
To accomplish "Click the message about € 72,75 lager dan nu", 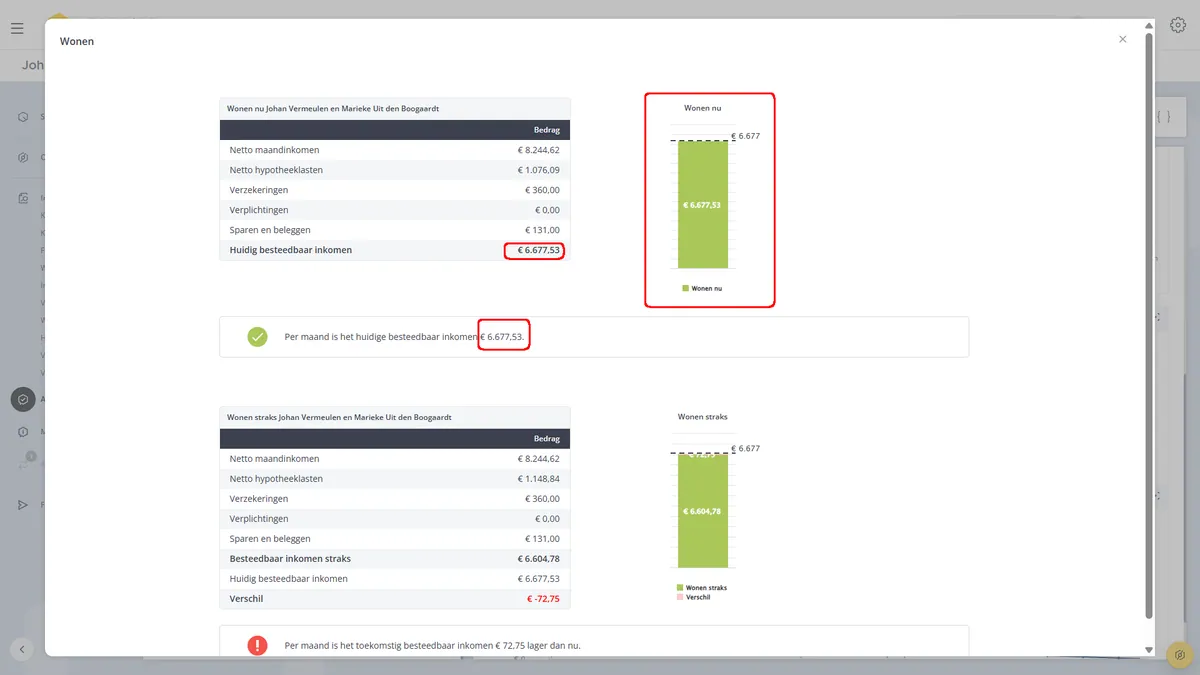I will coord(432,645).
